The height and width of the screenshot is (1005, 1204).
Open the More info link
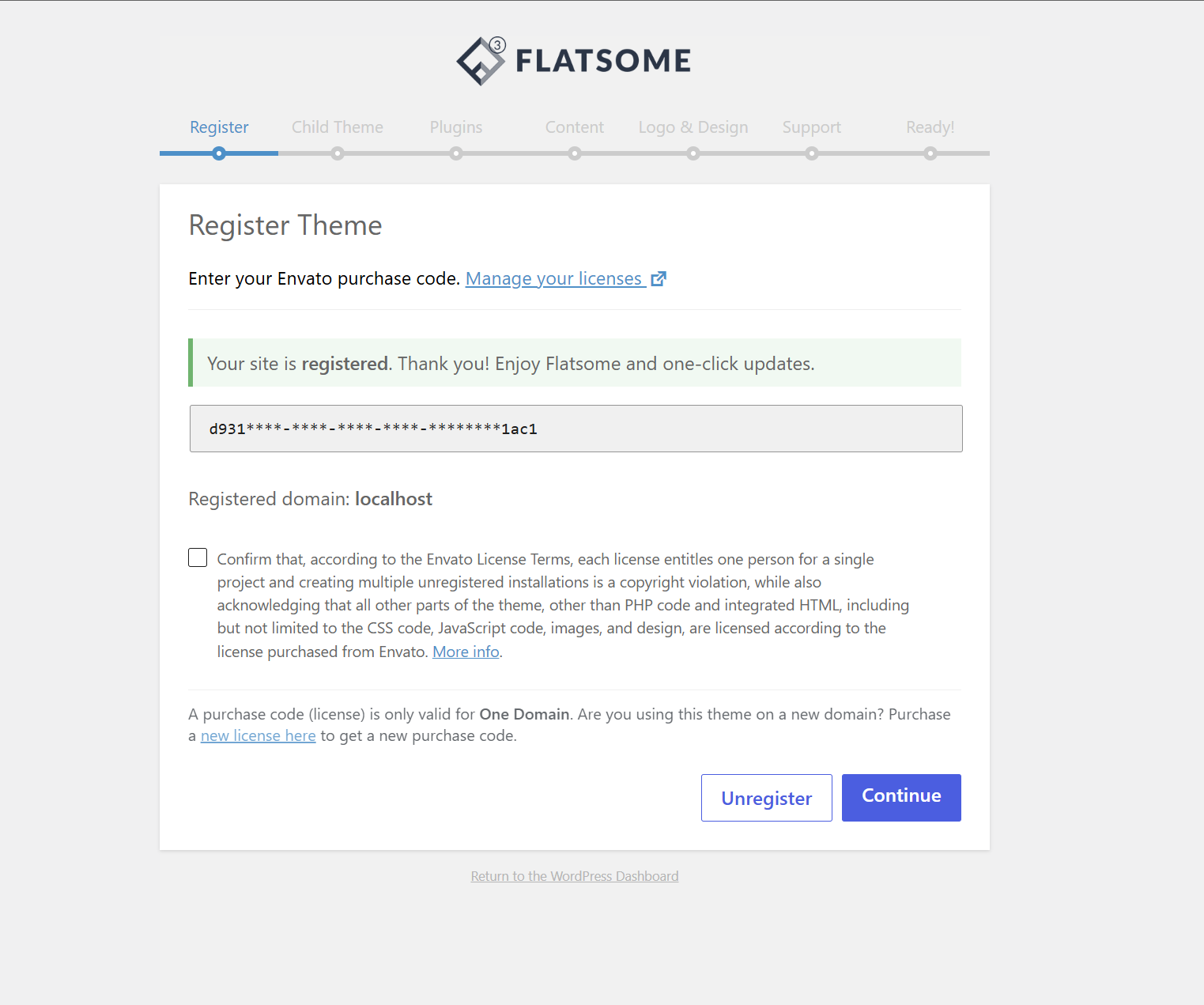point(466,652)
